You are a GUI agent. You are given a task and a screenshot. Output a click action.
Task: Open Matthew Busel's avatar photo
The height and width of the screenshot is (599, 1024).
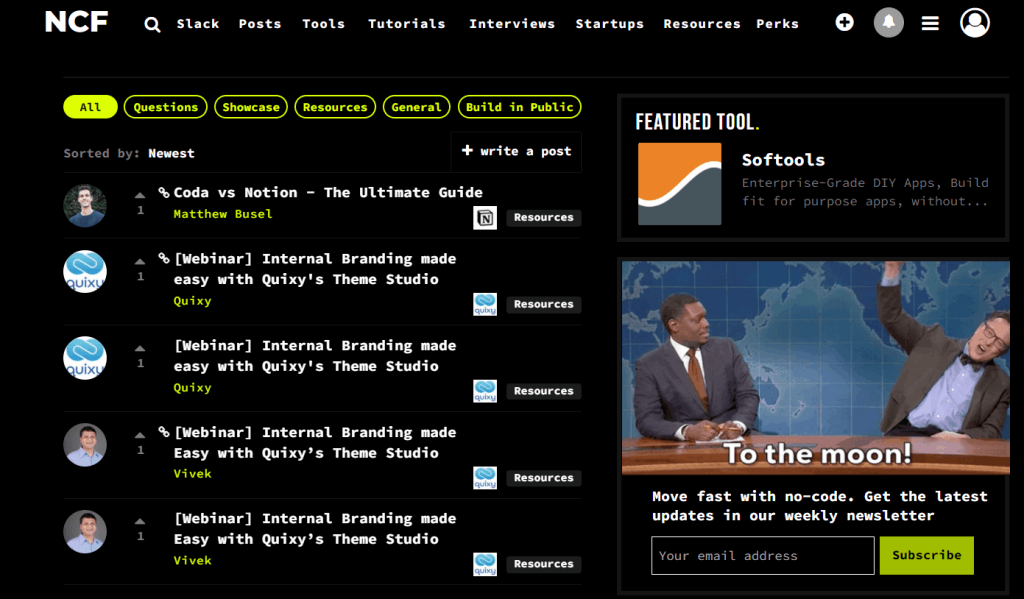(x=85, y=206)
